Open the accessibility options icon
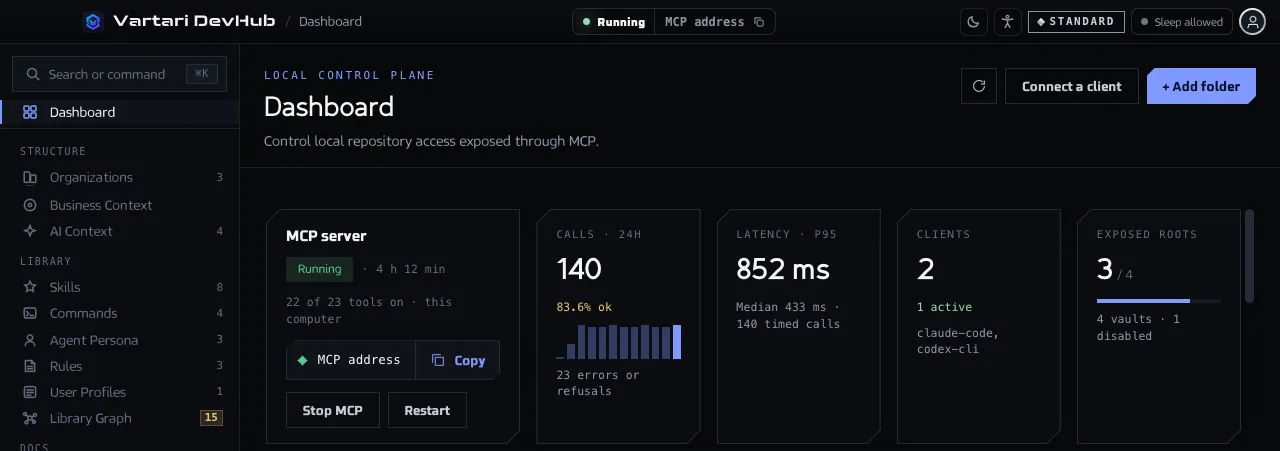 click(x=1007, y=22)
